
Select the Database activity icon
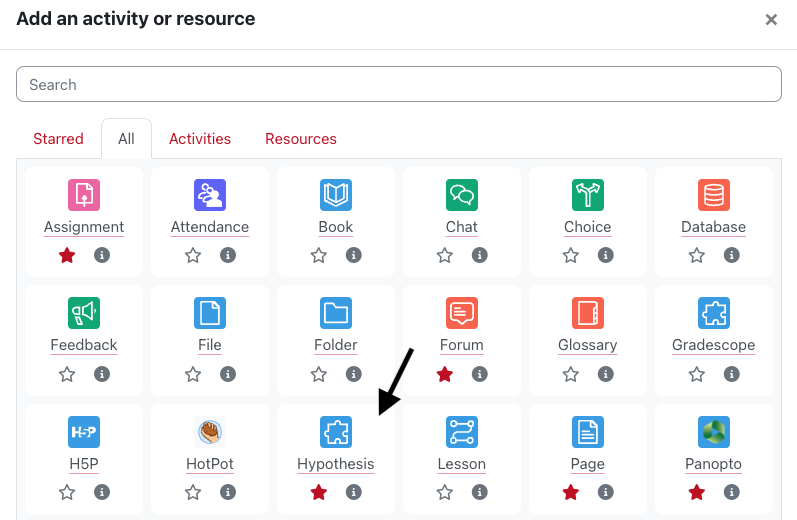click(714, 194)
